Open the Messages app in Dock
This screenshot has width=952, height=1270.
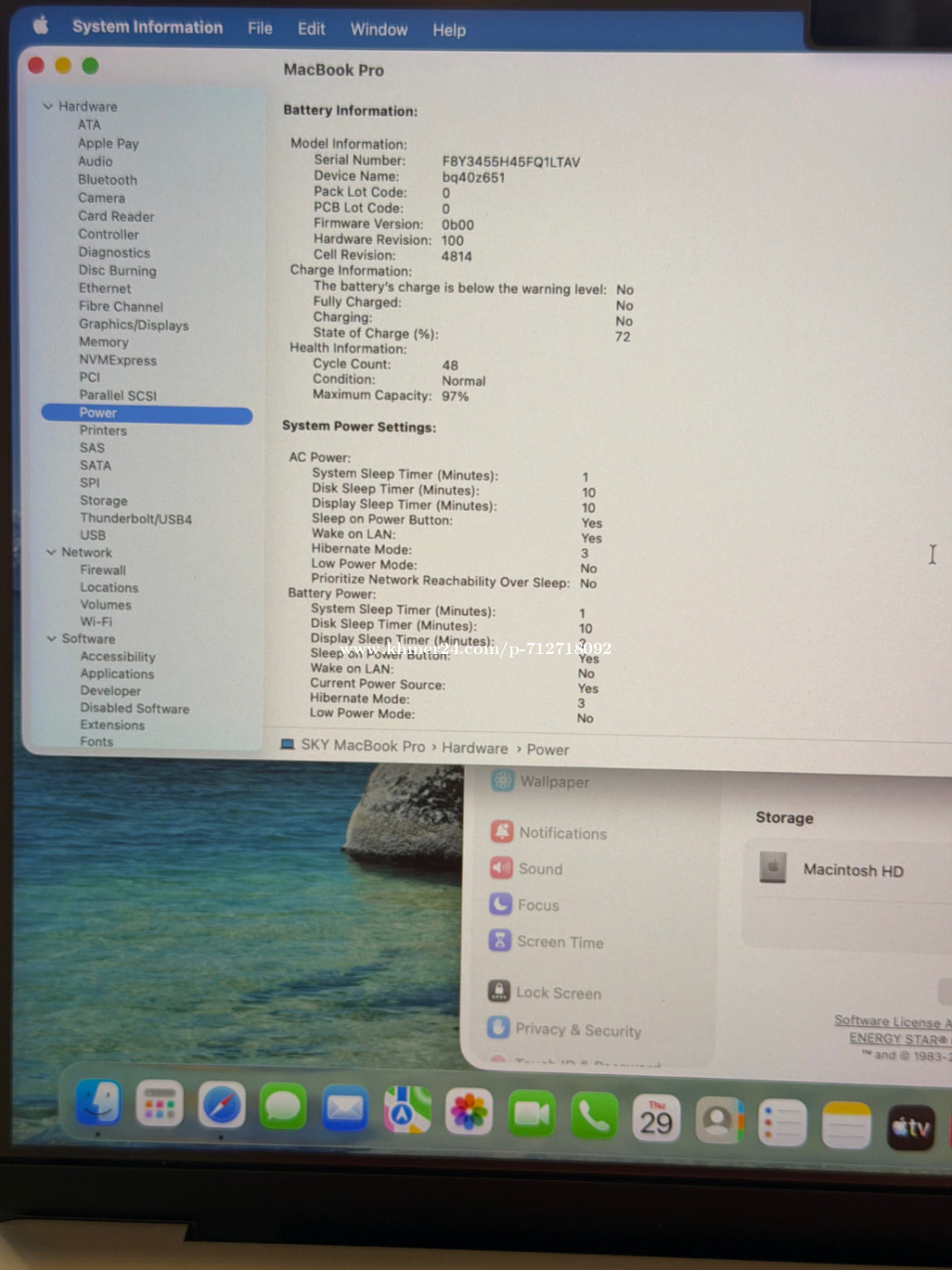click(283, 1108)
